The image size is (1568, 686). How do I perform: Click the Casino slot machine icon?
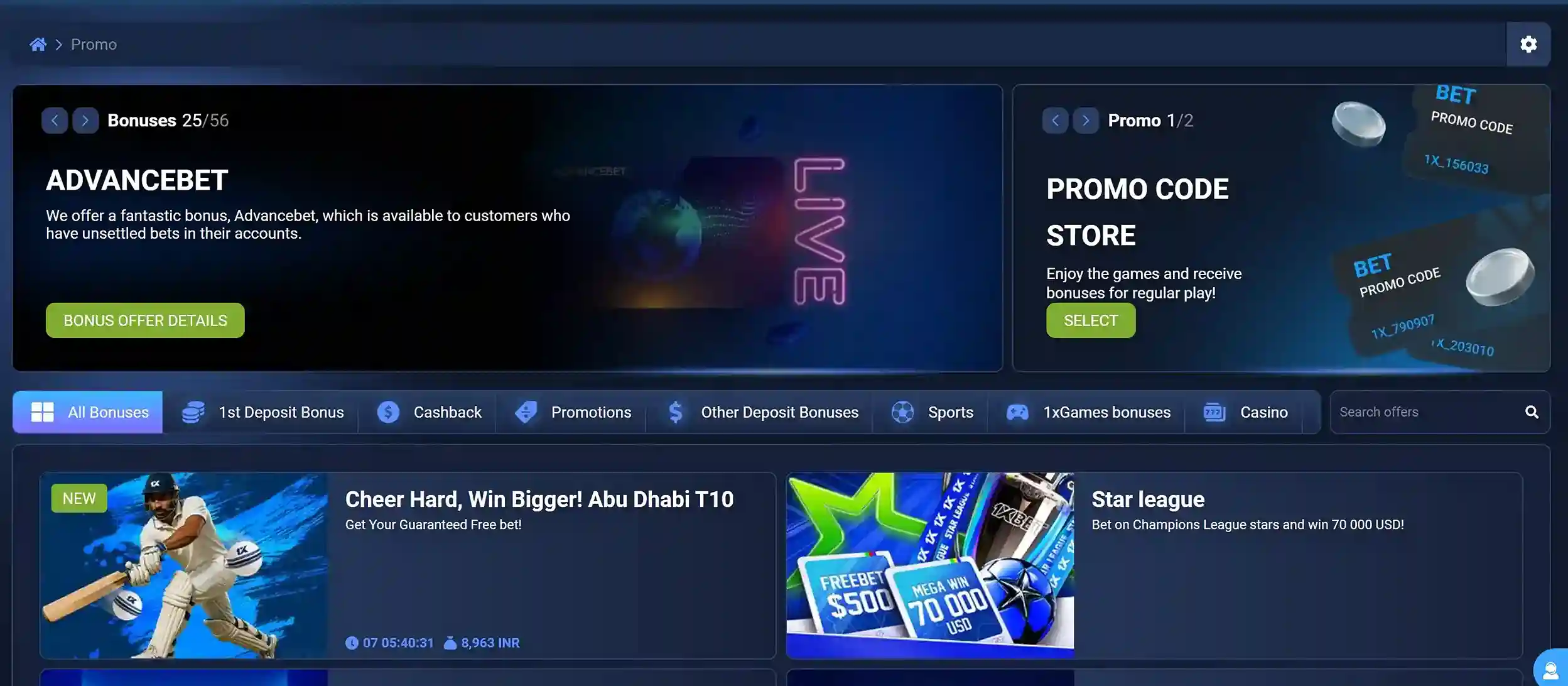[1214, 412]
